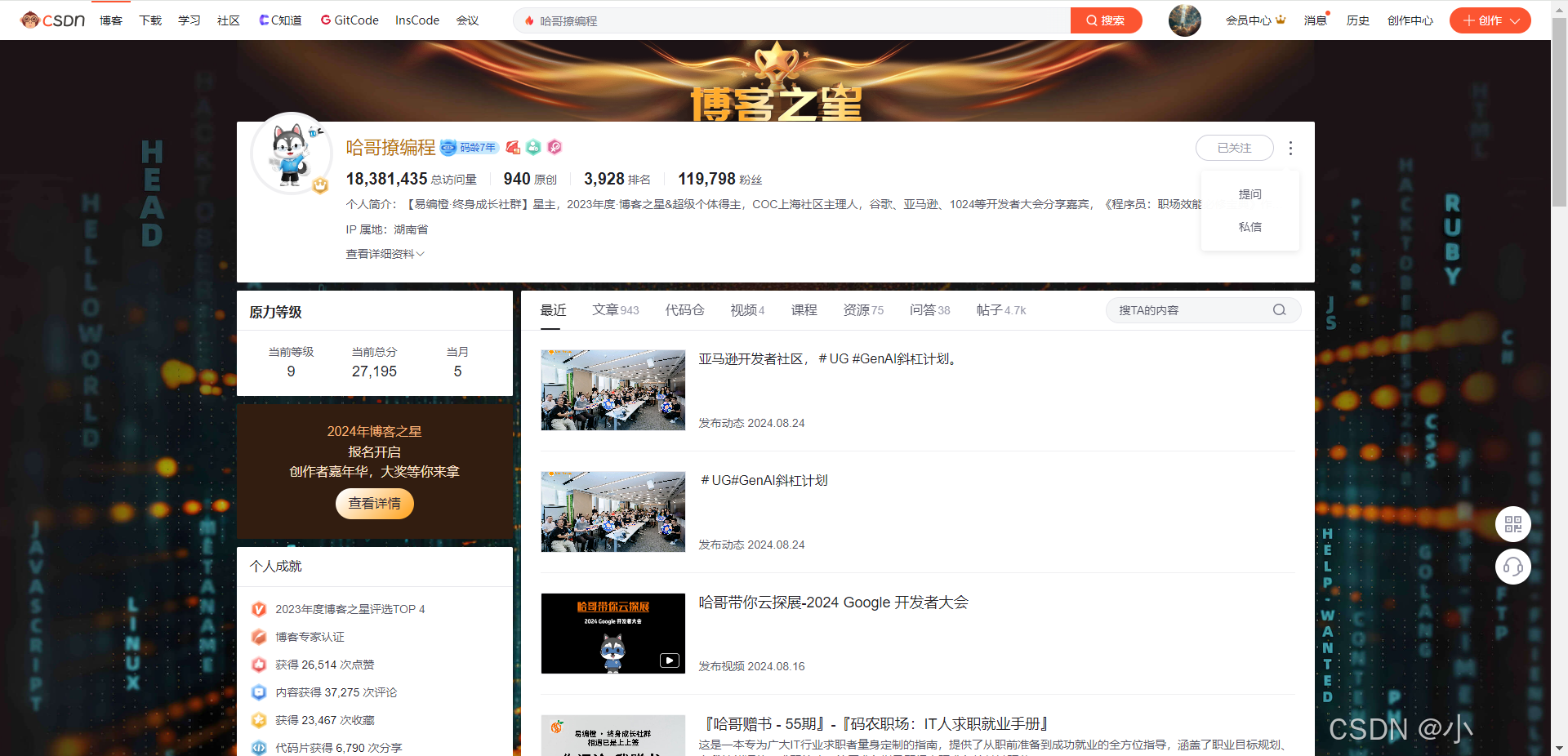The width and height of the screenshot is (1568, 756).
Task: Click the 940 原创 stat
Action: (529, 179)
